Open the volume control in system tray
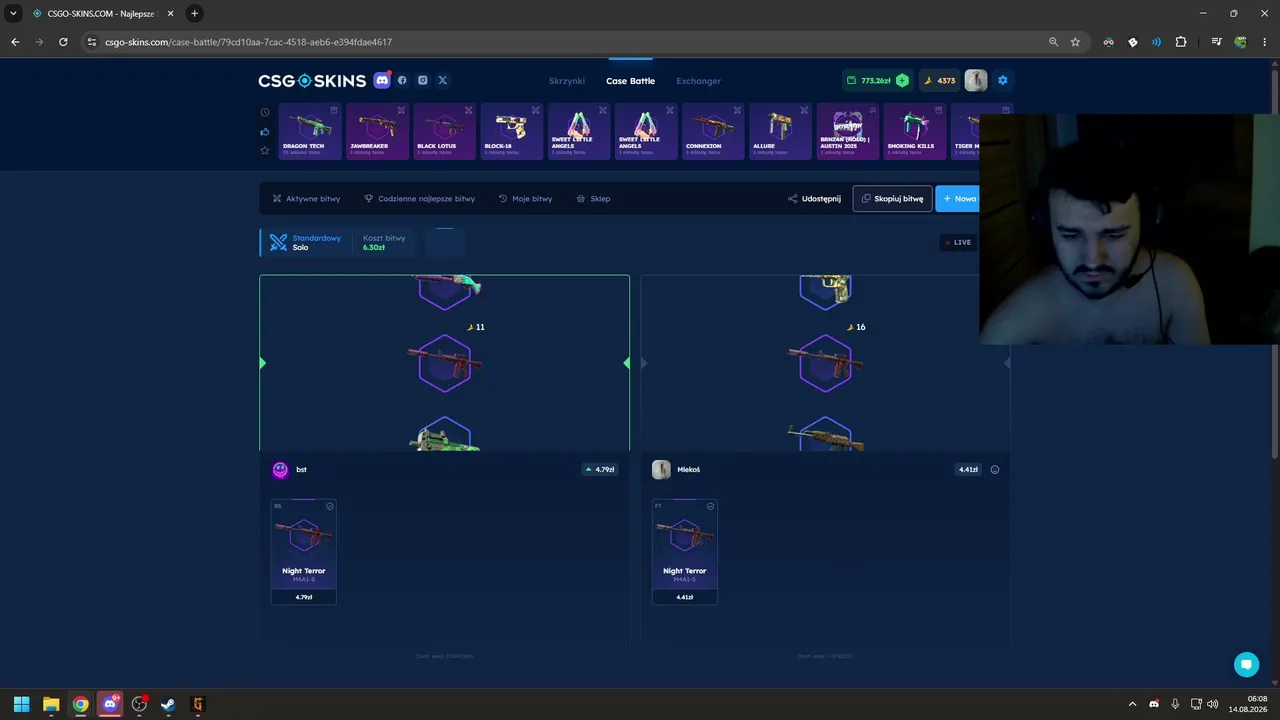Image resolution: width=1280 pixels, height=720 pixels. pyautogui.click(x=1213, y=704)
